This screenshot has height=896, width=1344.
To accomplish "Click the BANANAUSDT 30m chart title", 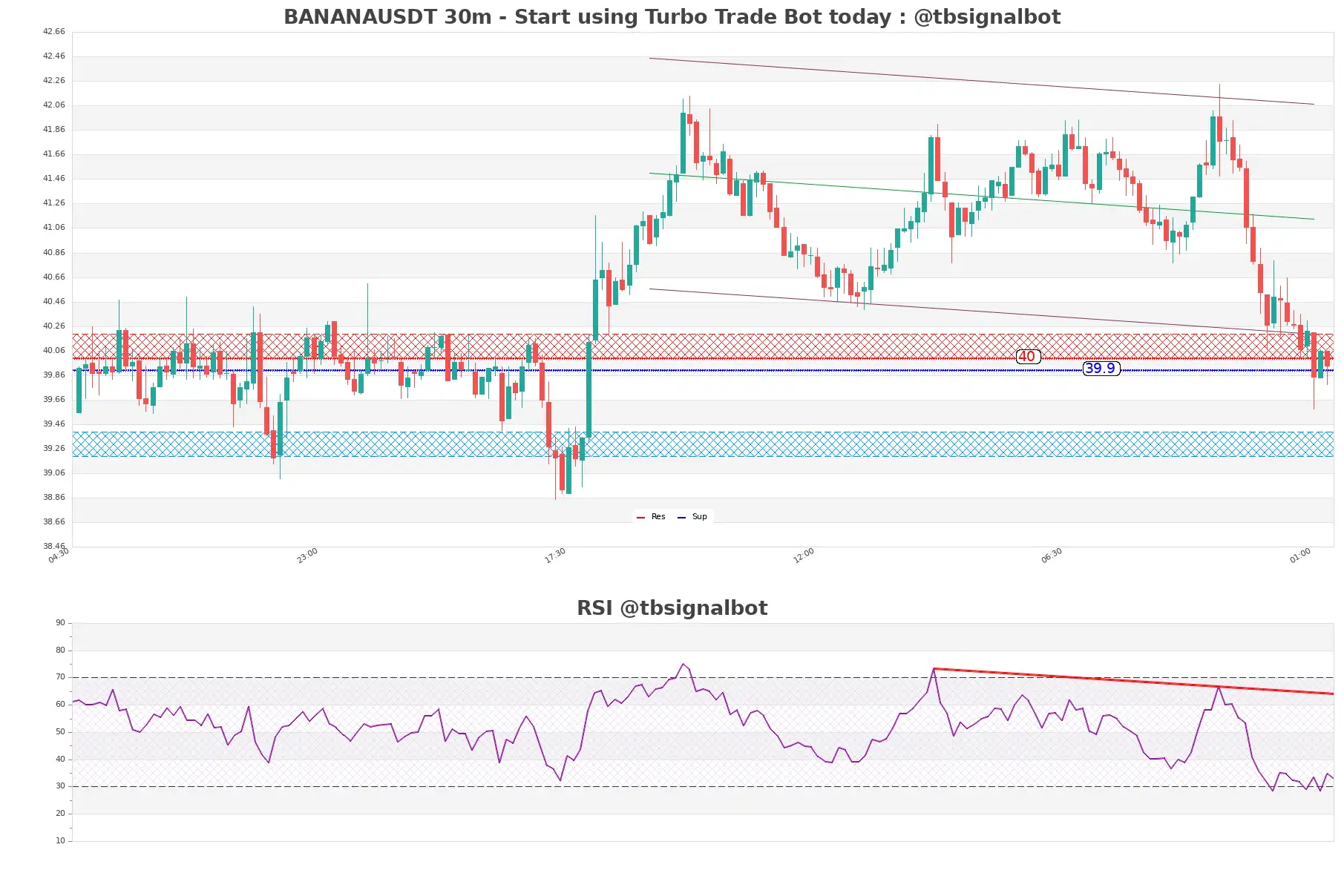I will [672, 17].
